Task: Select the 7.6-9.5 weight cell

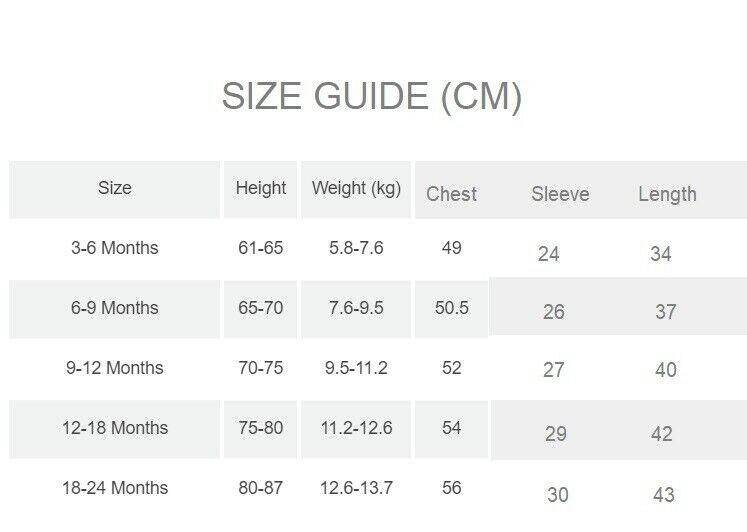Action: [356, 308]
